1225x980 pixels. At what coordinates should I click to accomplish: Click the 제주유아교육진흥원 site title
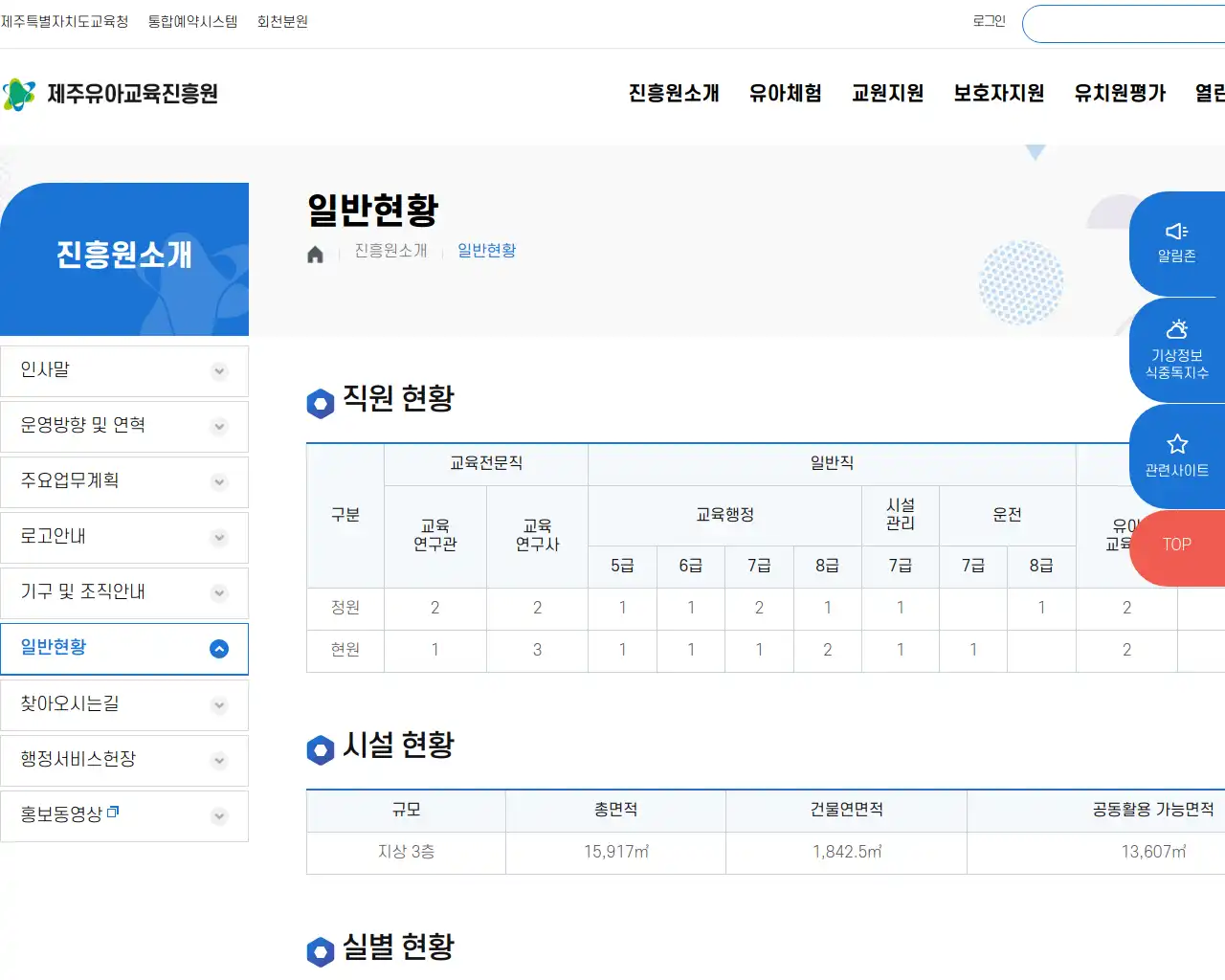click(132, 94)
